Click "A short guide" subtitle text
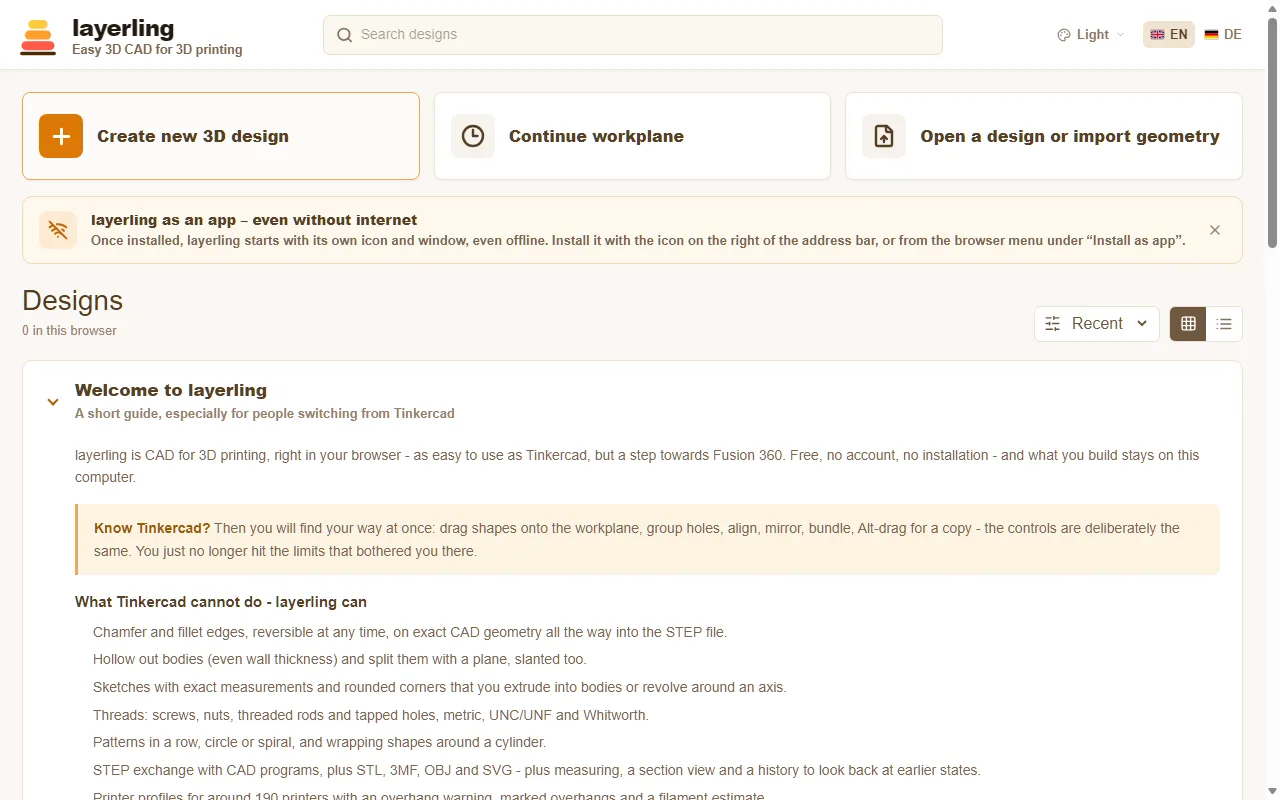 click(265, 413)
